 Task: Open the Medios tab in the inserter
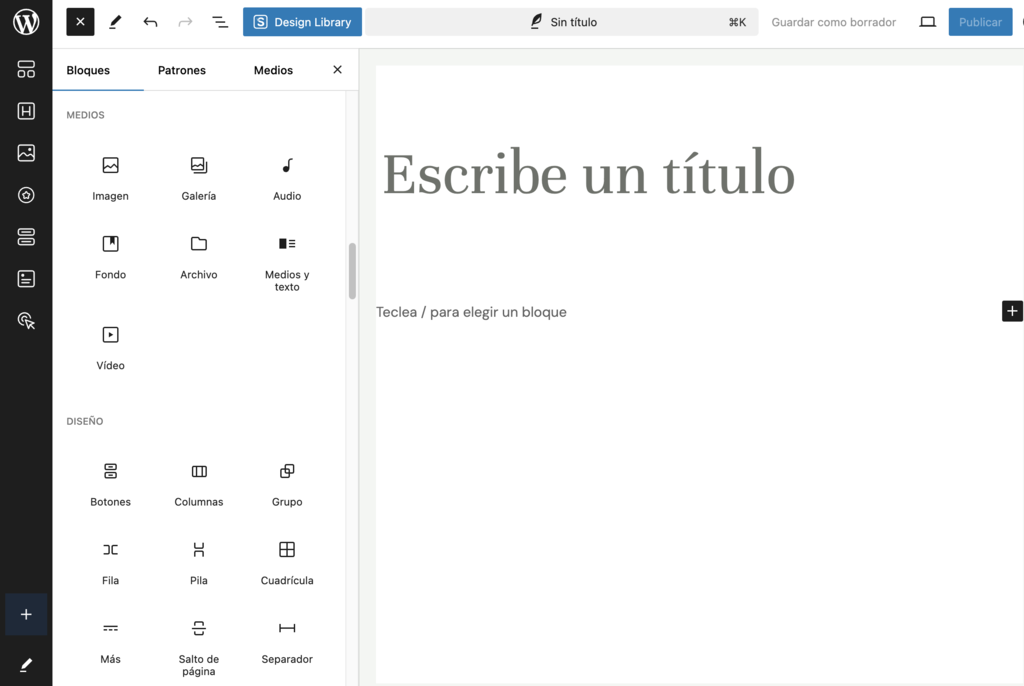[272, 70]
